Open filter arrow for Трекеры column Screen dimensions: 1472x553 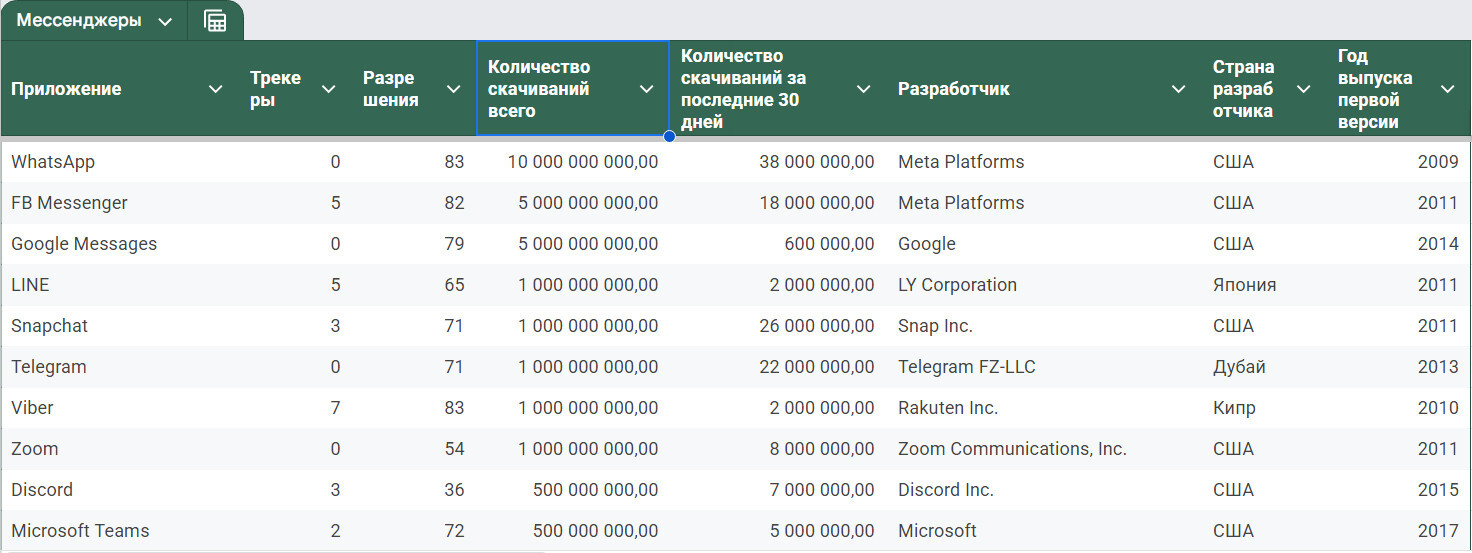click(328, 89)
